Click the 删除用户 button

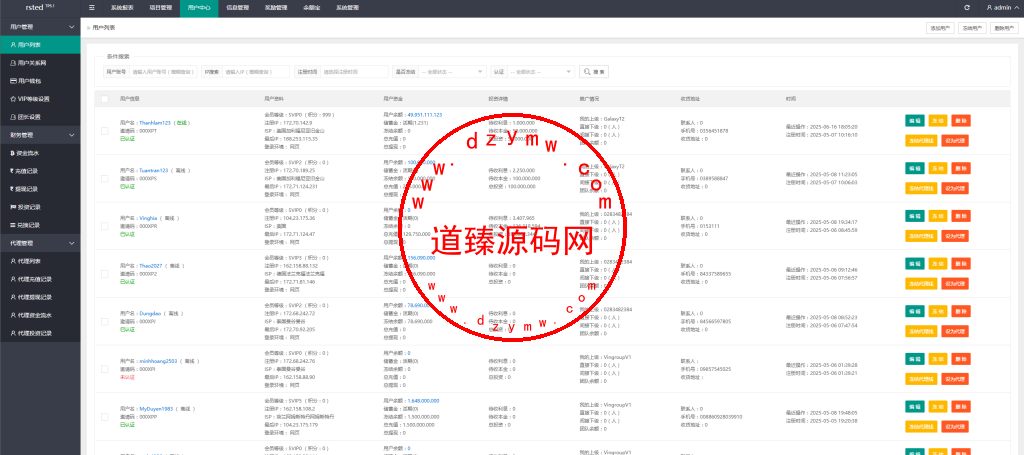click(x=1004, y=27)
